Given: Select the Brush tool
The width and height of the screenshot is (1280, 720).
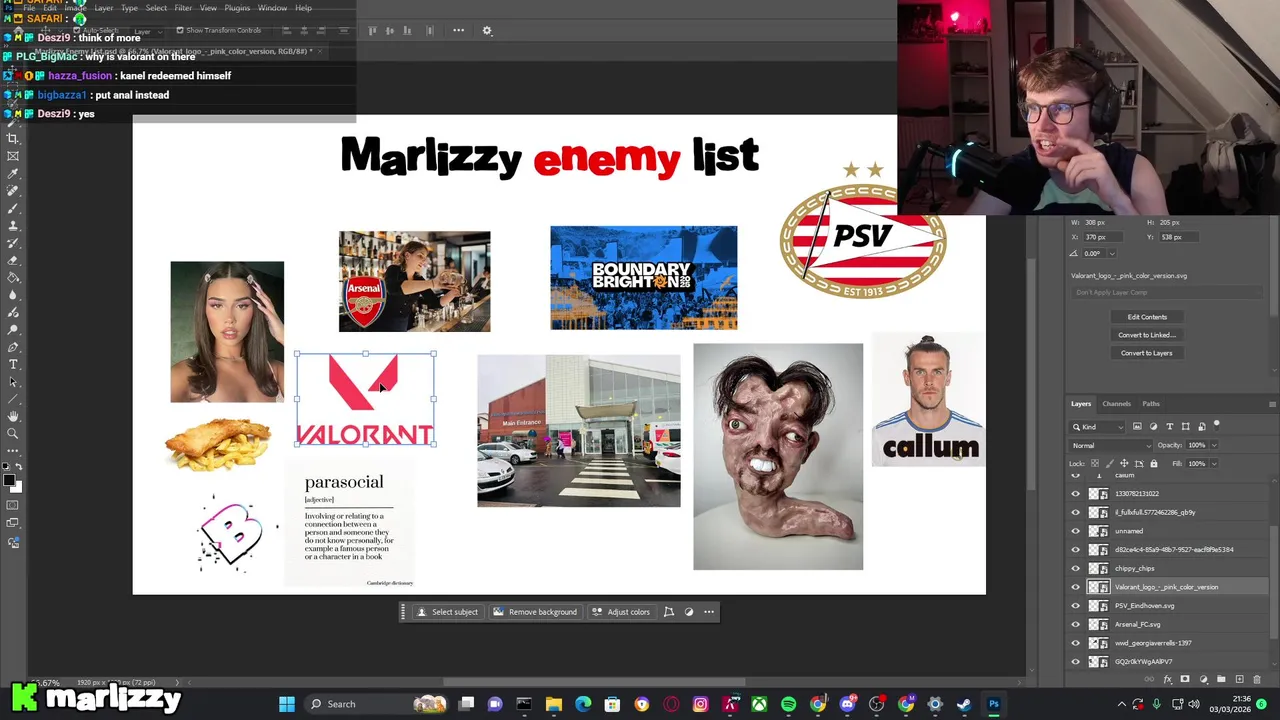Looking at the screenshot, I should (x=13, y=208).
